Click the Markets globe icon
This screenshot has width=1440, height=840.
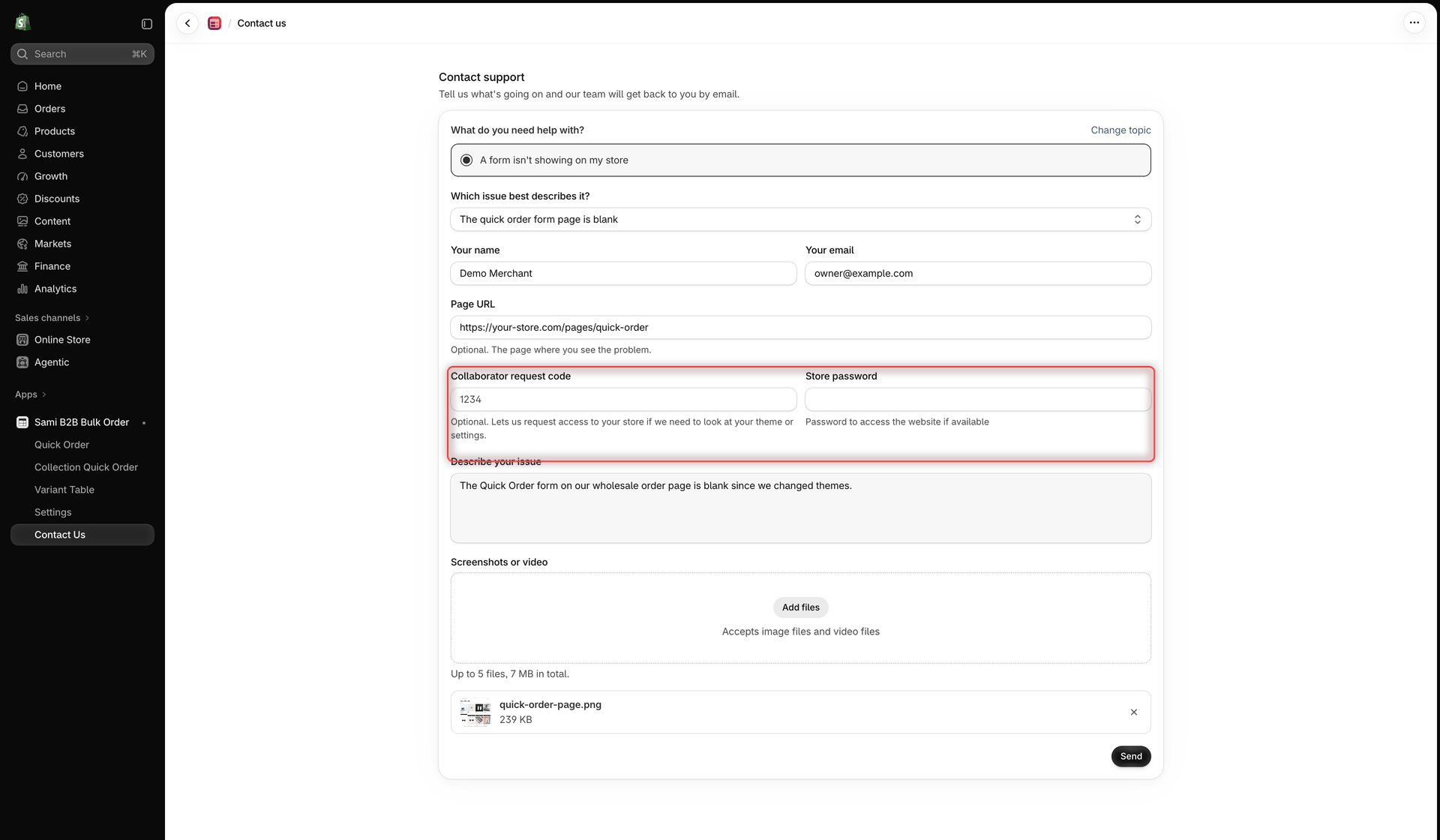[x=22, y=244]
